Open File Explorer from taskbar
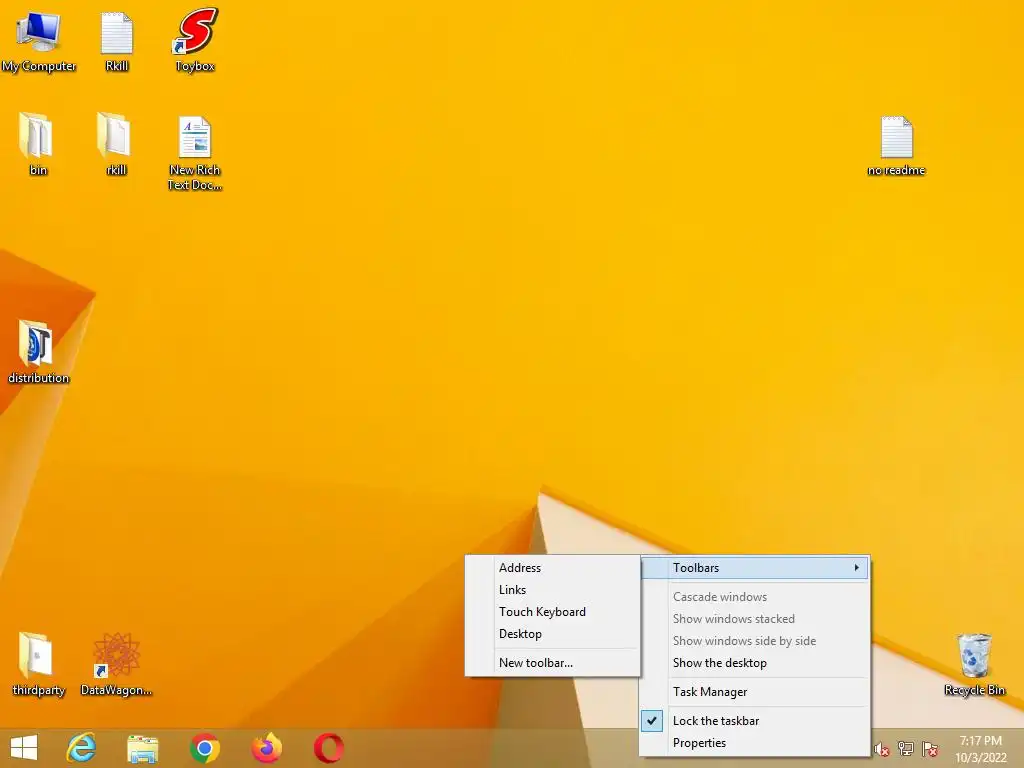 (142, 748)
